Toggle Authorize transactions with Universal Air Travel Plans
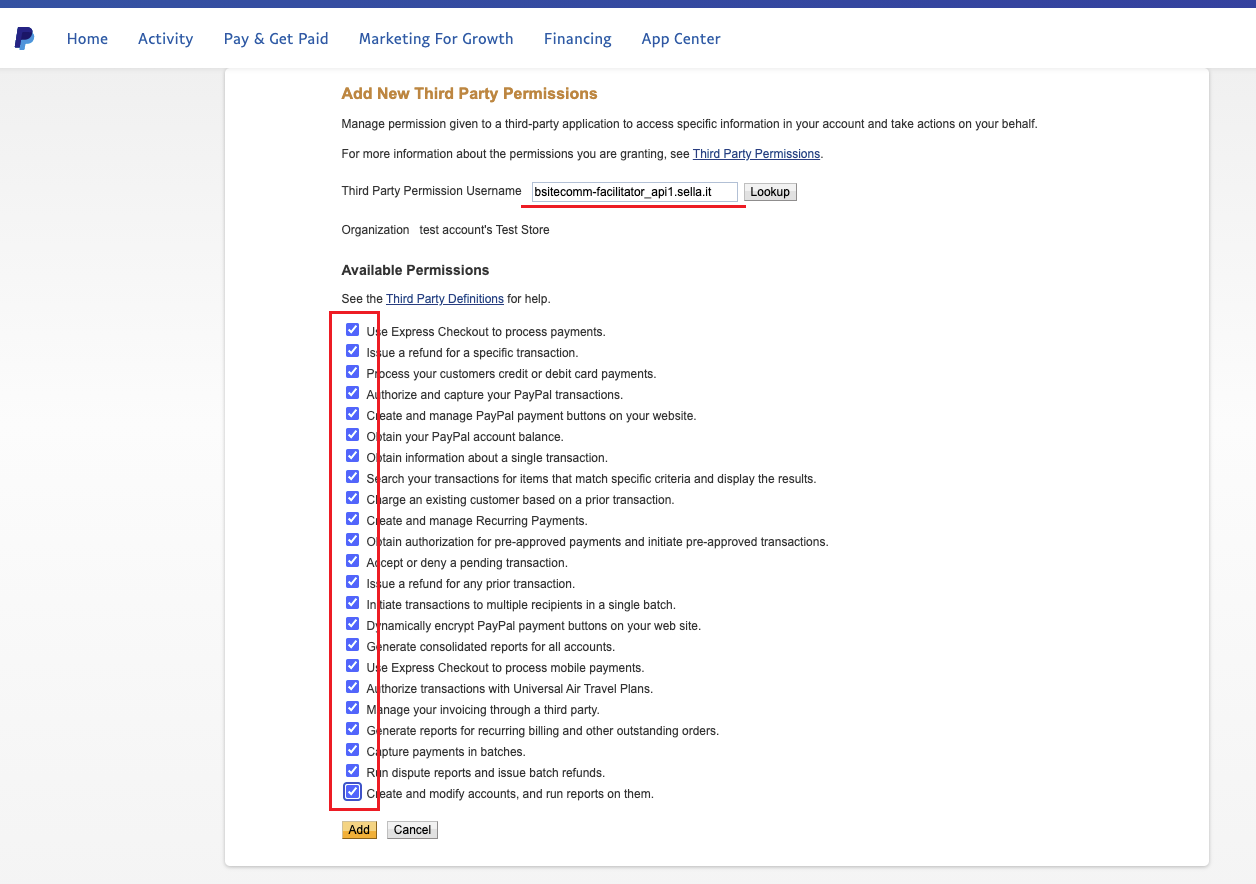 click(352, 687)
